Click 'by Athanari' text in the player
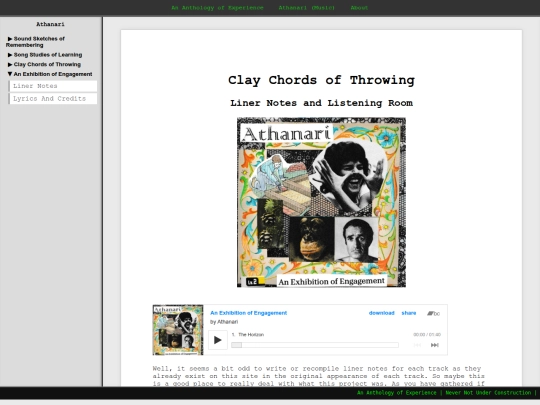540x405 pixels. [x=224, y=322]
